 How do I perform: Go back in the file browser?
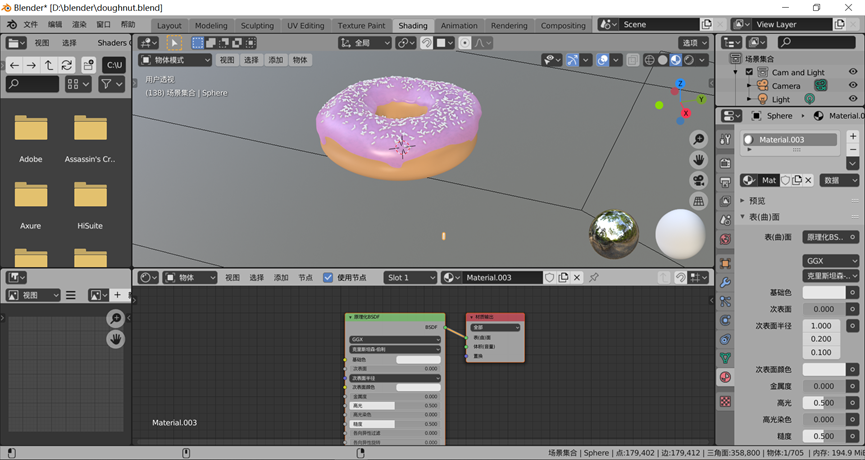(x=14, y=65)
